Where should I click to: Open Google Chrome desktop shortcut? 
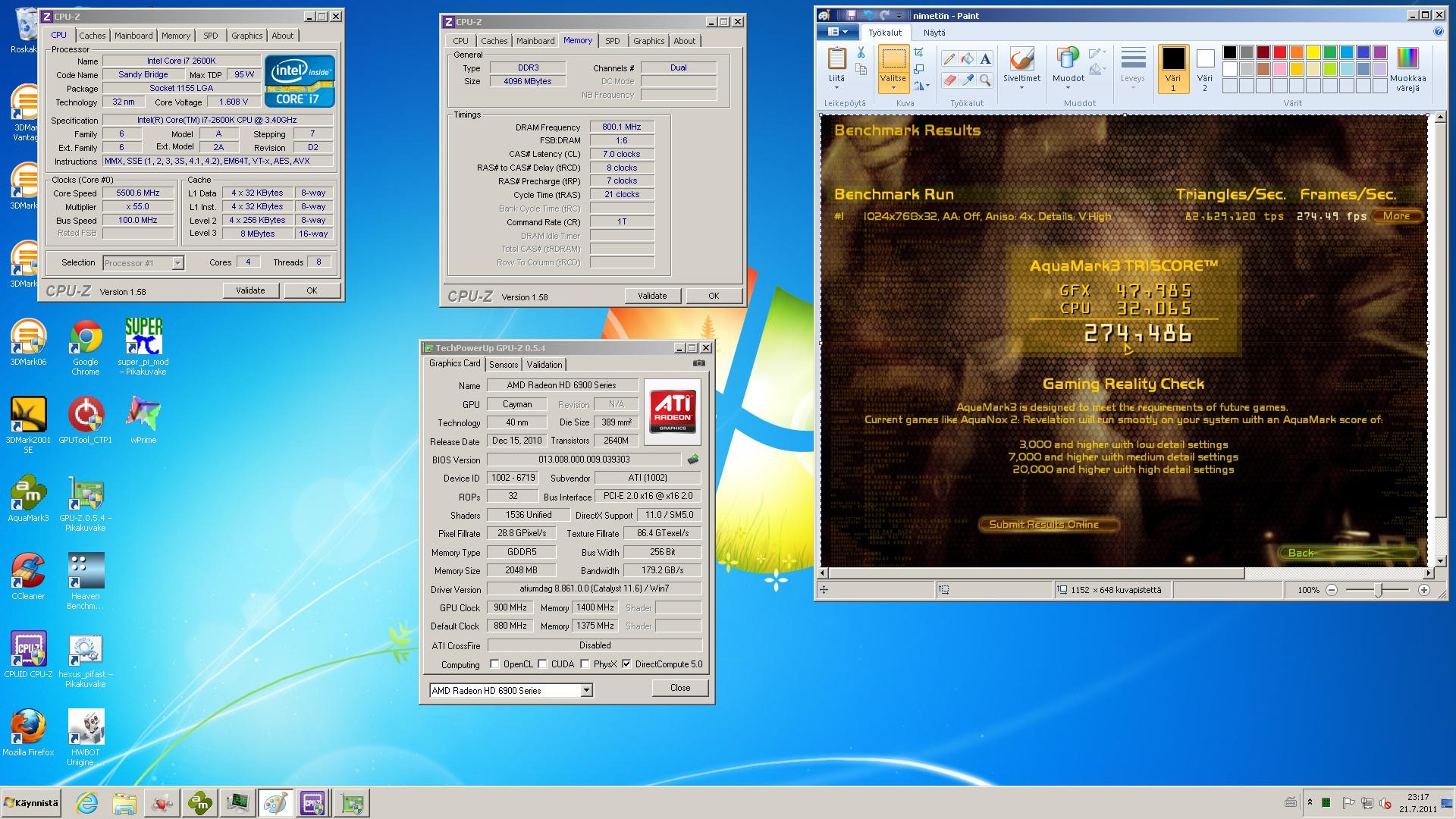click(86, 347)
